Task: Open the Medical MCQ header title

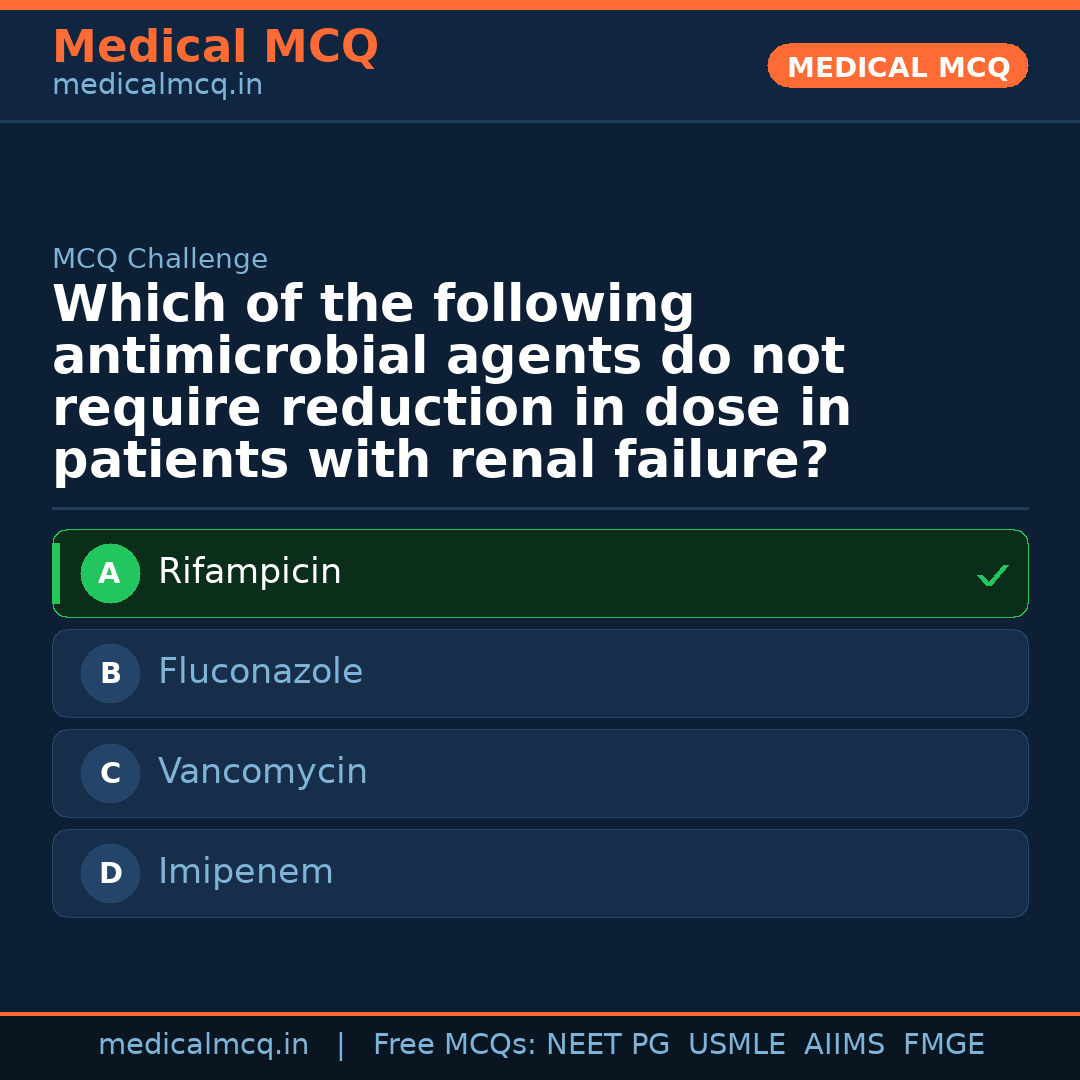Action: pos(215,47)
